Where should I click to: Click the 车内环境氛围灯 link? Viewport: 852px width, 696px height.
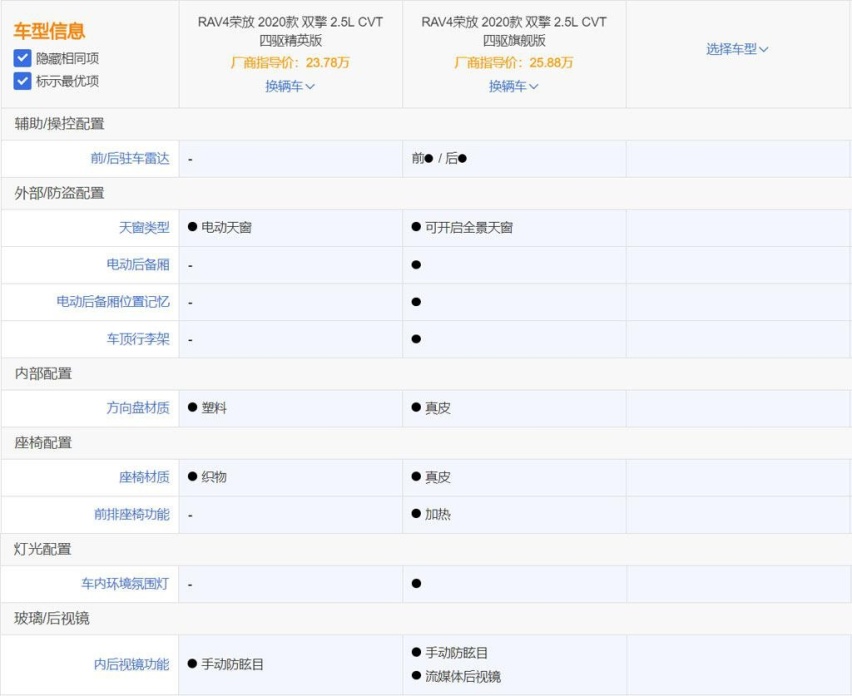(x=126, y=583)
